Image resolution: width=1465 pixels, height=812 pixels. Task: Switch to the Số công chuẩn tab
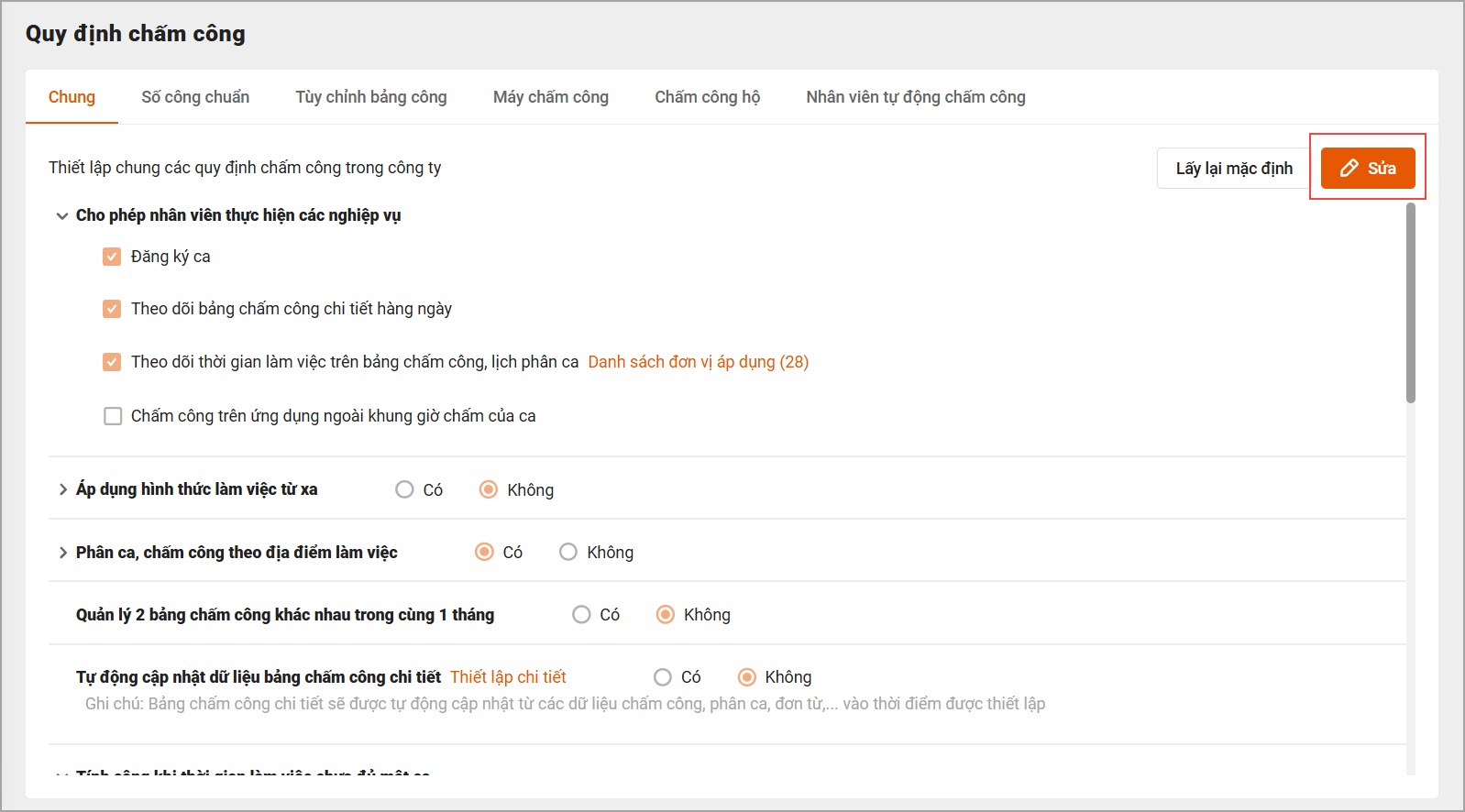tap(195, 97)
